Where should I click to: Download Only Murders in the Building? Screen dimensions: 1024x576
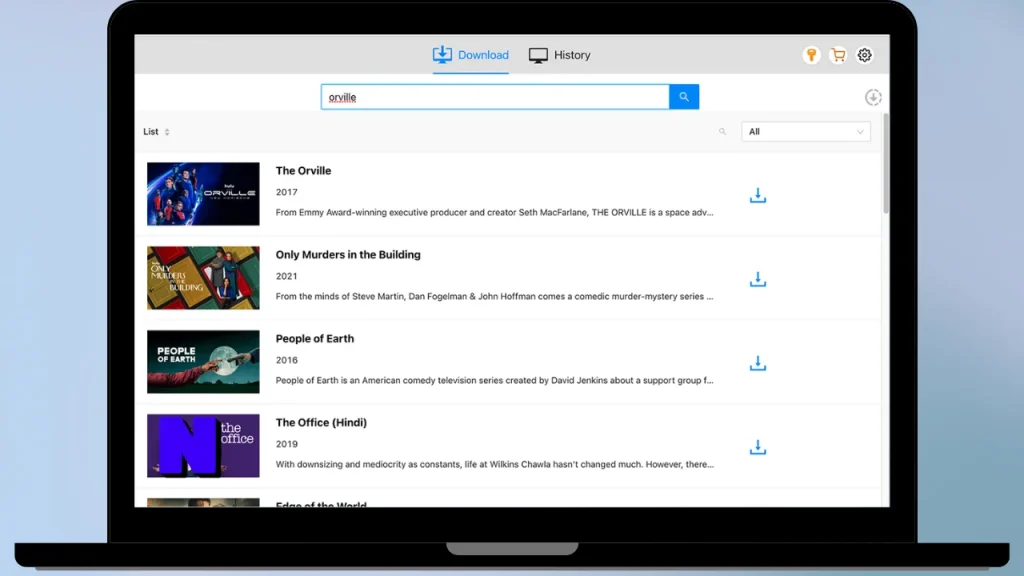pyautogui.click(x=758, y=279)
